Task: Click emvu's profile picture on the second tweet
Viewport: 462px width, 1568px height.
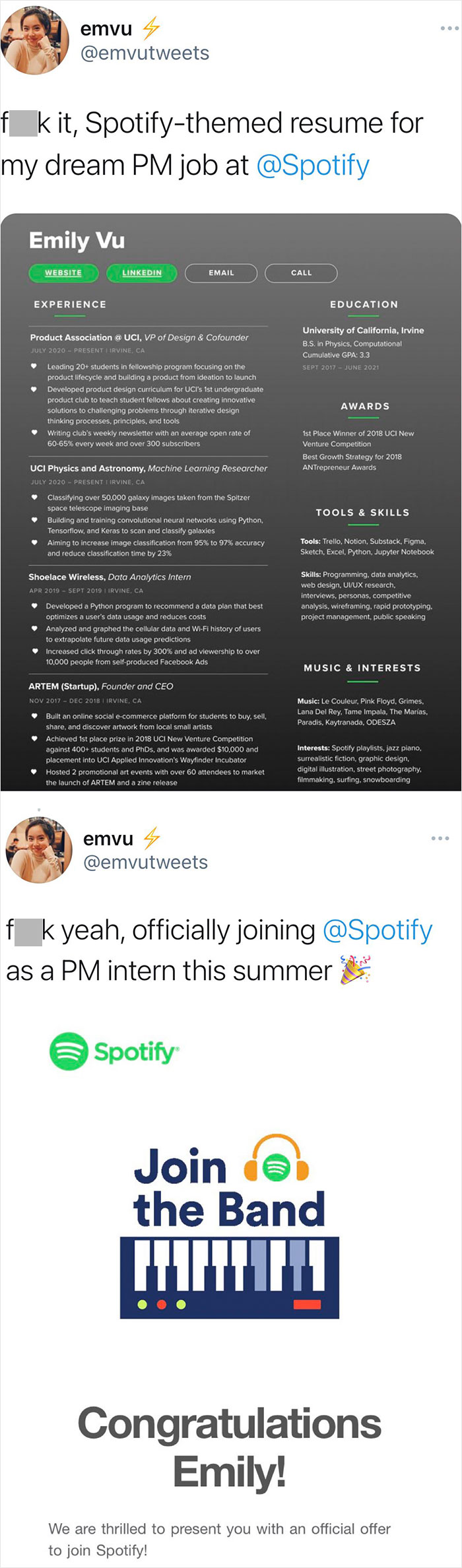Action: pos(39,849)
